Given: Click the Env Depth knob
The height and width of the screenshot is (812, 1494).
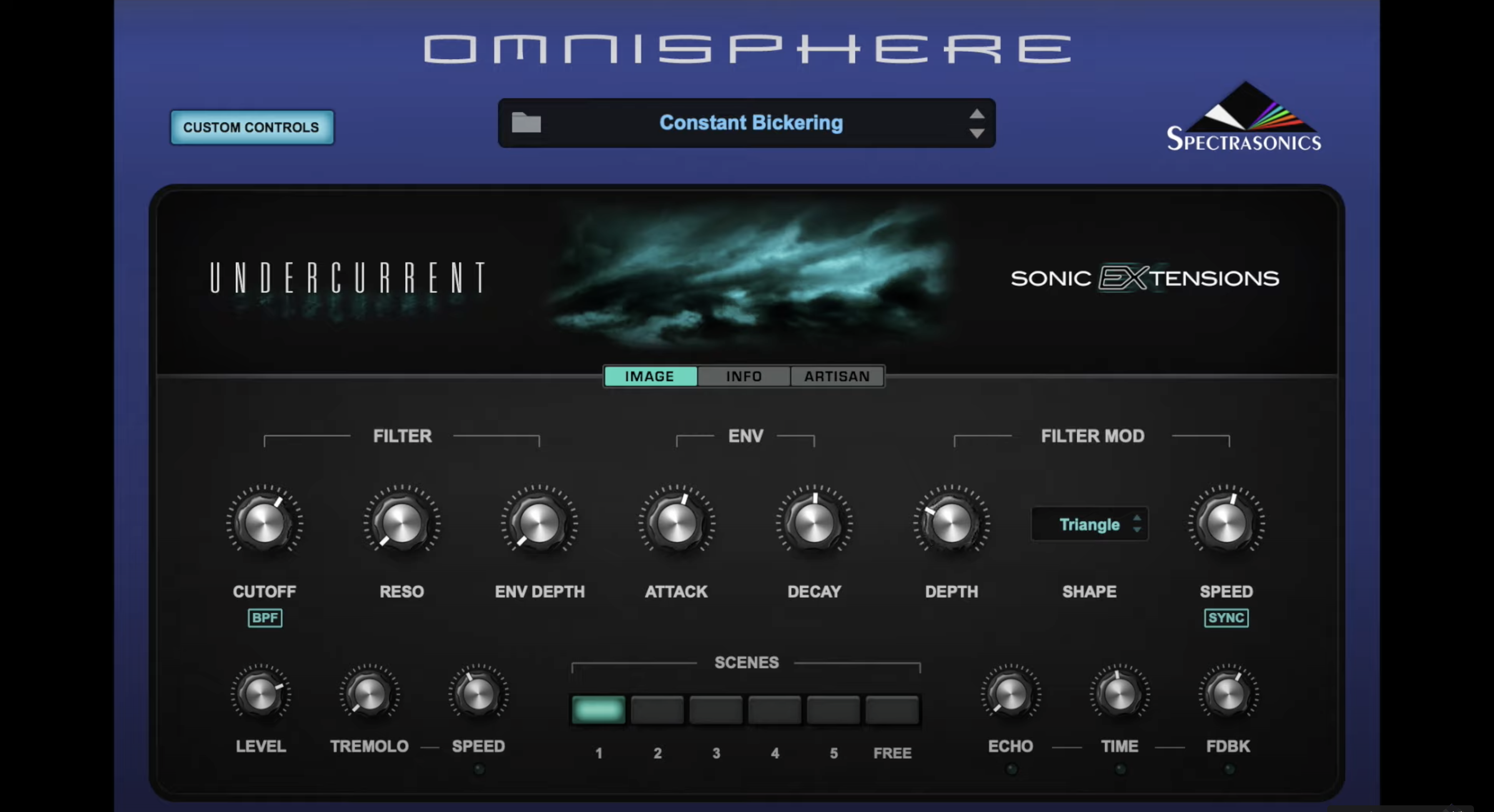Looking at the screenshot, I should click(539, 523).
